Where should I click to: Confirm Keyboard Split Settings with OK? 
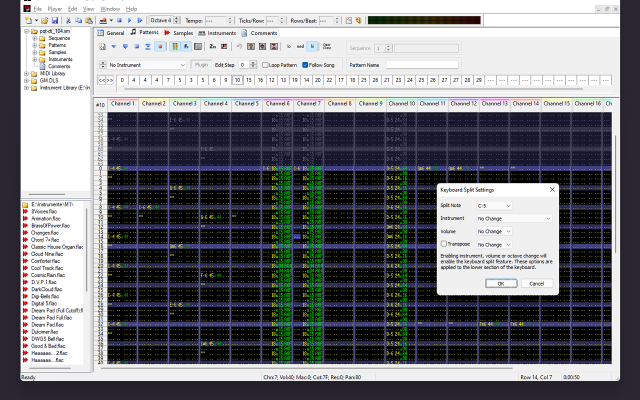pos(501,283)
